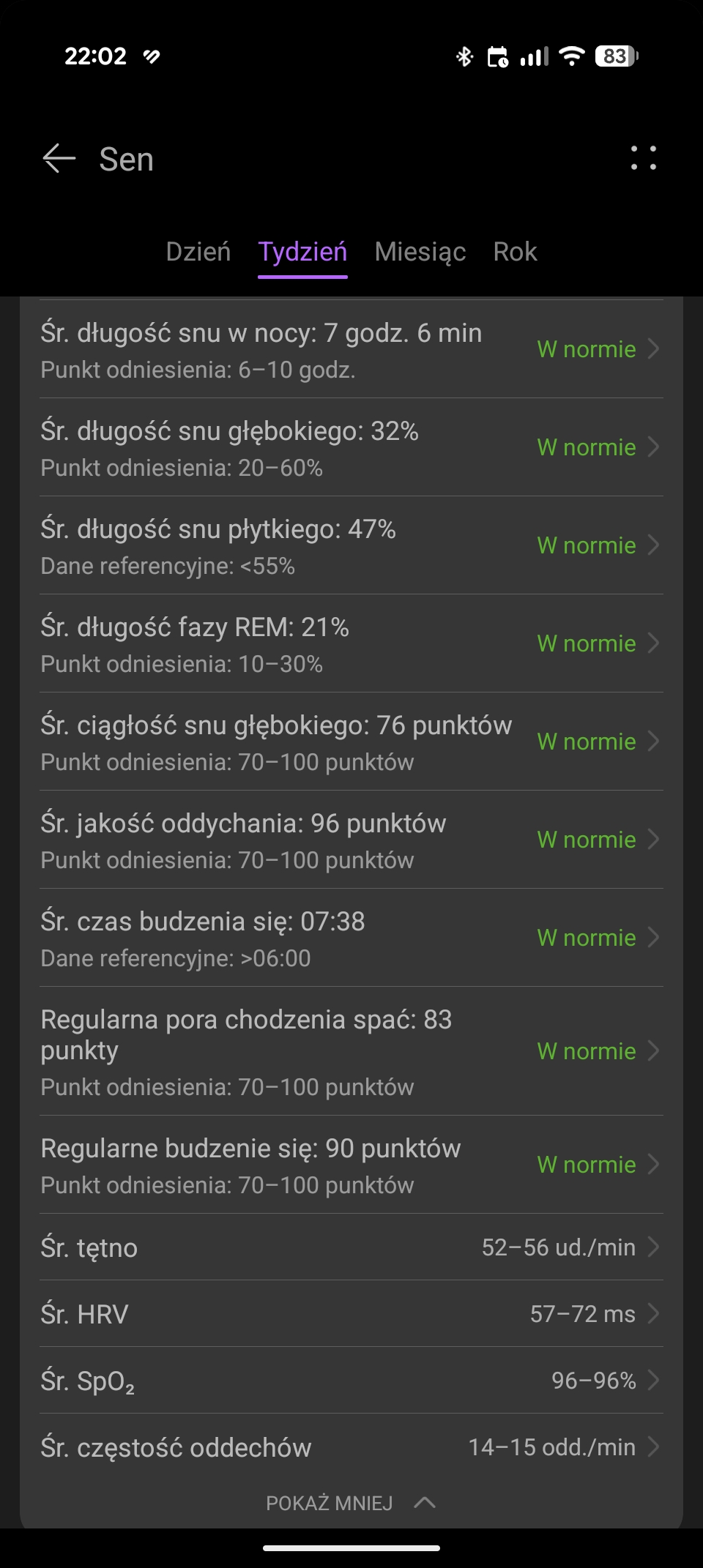
Task: Tap the back arrow icon
Action: point(59,158)
